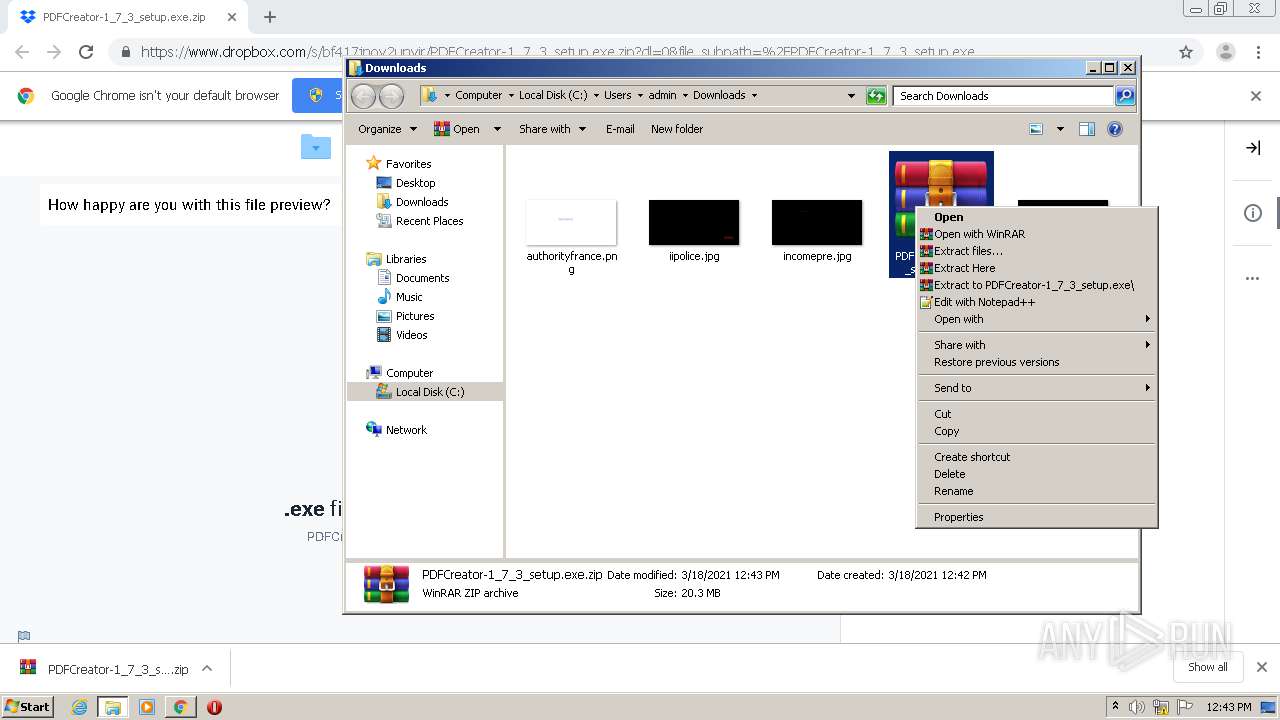Screen dimensions: 1280x720
Task: Choose Copy from context menu
Action: coord(1036,431)
